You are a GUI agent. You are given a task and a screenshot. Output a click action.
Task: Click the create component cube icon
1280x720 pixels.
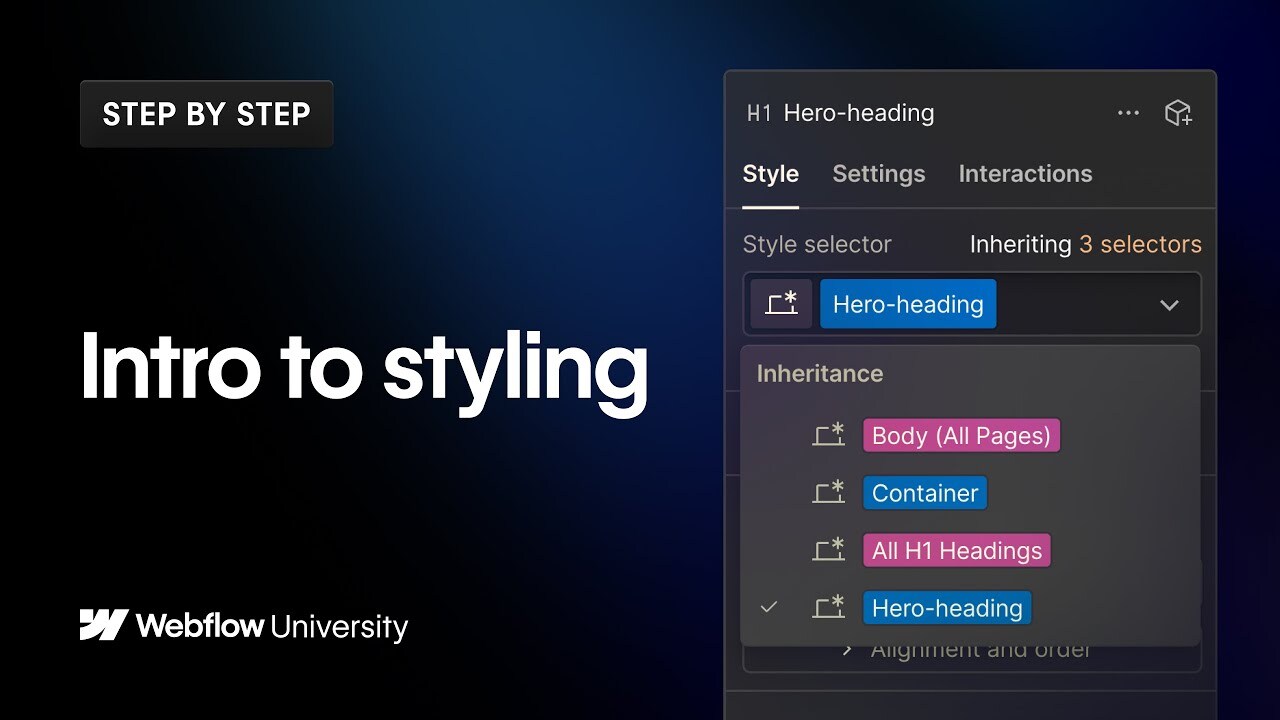coord(1179,113)
